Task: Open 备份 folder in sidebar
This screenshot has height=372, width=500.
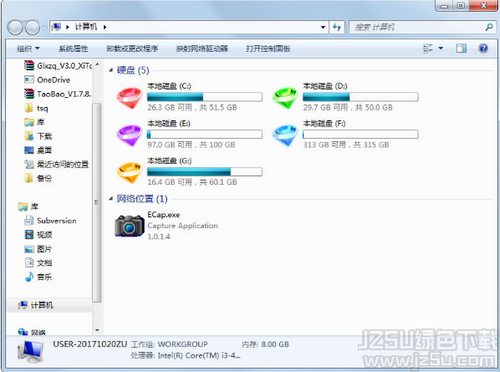Action: (38, 179)
